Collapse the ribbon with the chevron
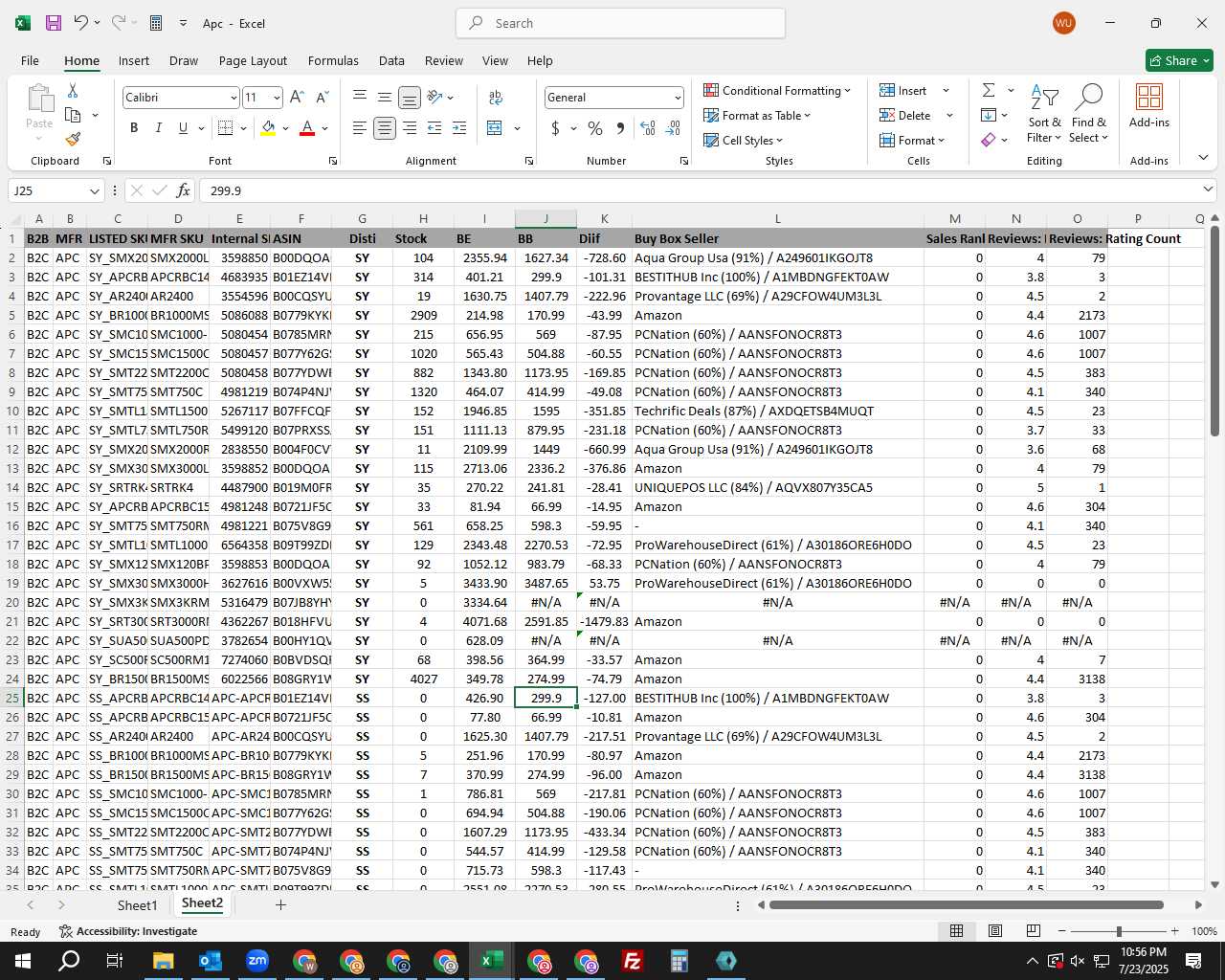 click(1203, 158)
